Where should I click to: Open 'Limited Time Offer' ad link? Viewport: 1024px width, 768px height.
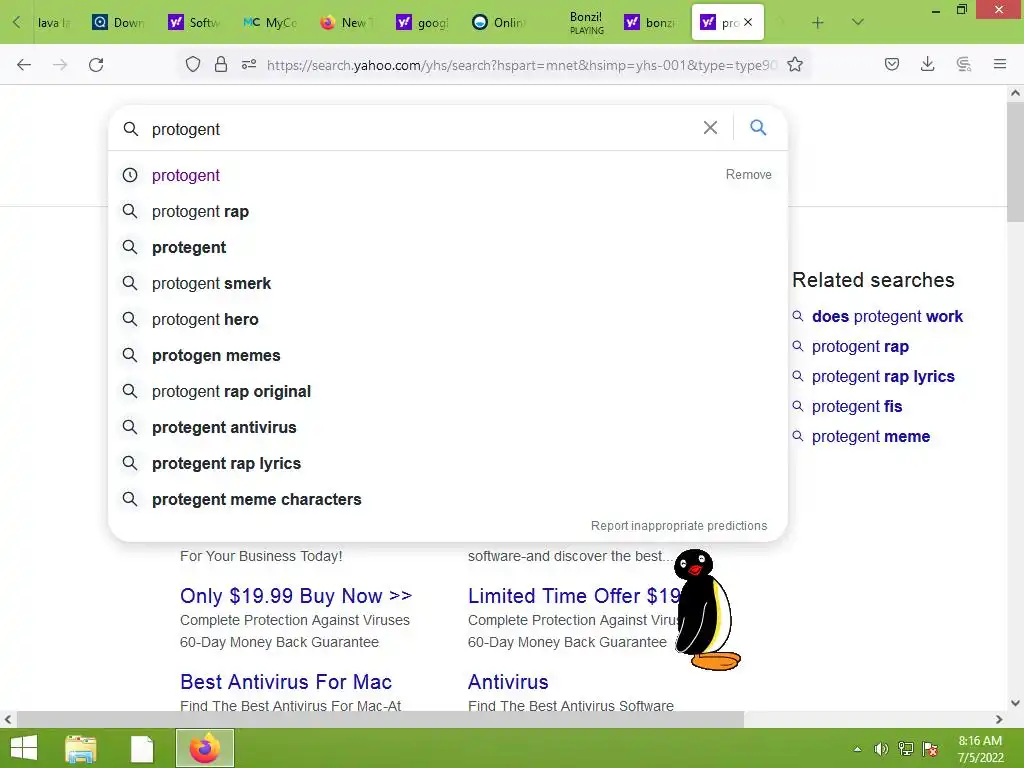point(574,596)
